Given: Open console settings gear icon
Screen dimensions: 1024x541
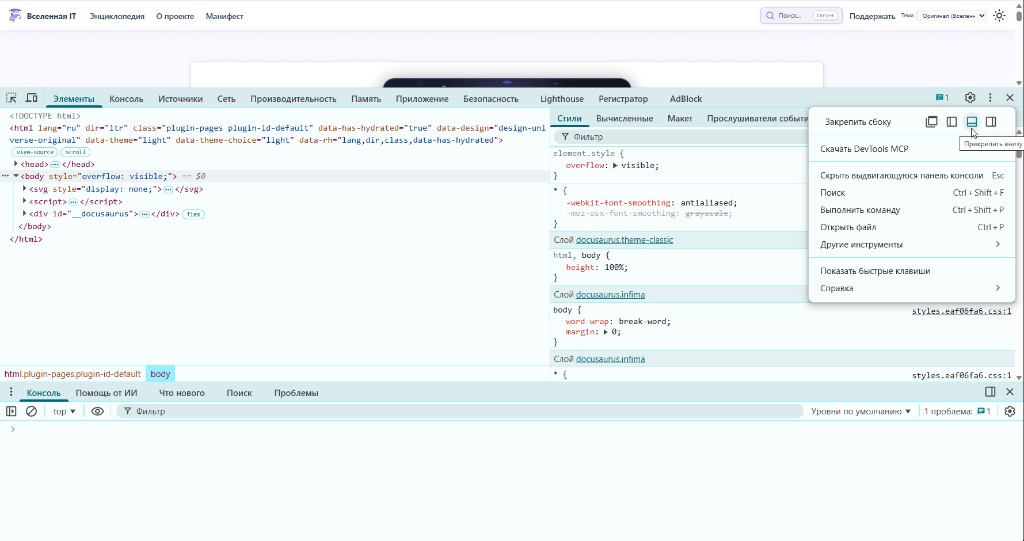Looking at the screenshot, I should click(1010, 412).
